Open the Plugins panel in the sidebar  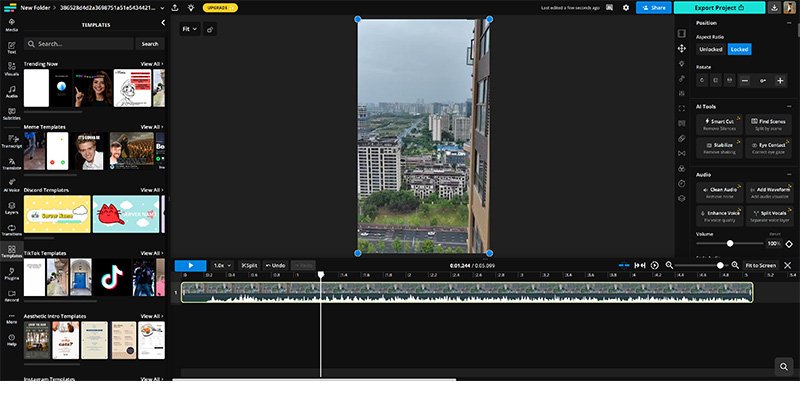(x=11, y=274)
